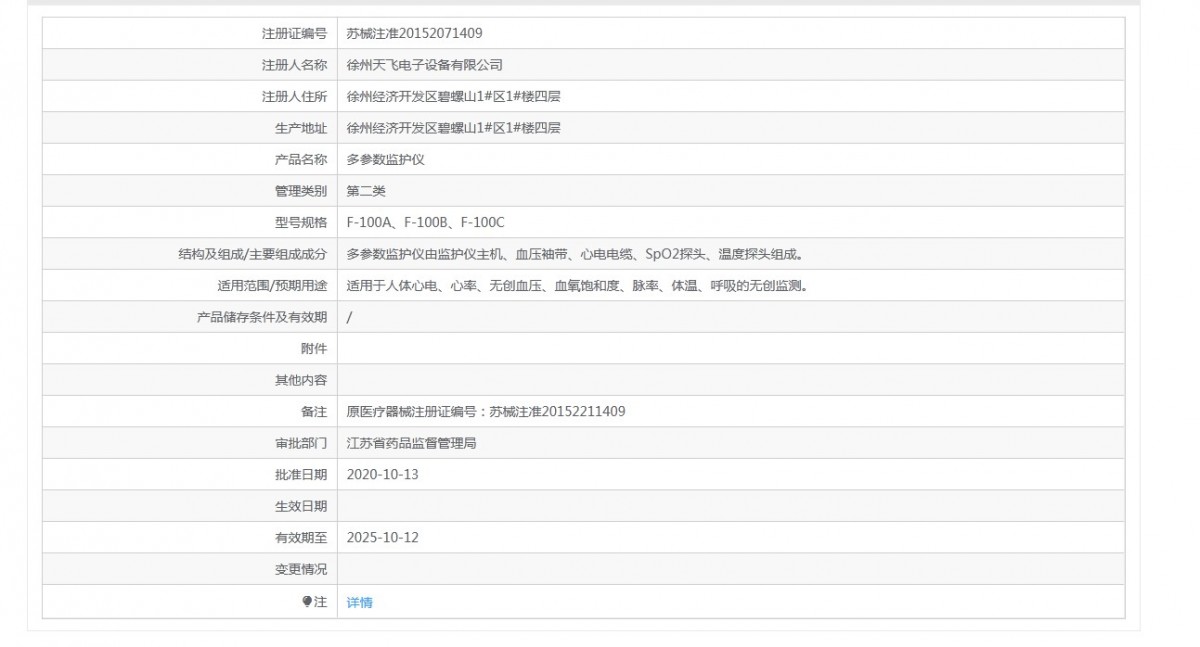The height and width of the screenshot is (647, 1200).
Task: Click the 变更情况 label
Action: [301, 569]
